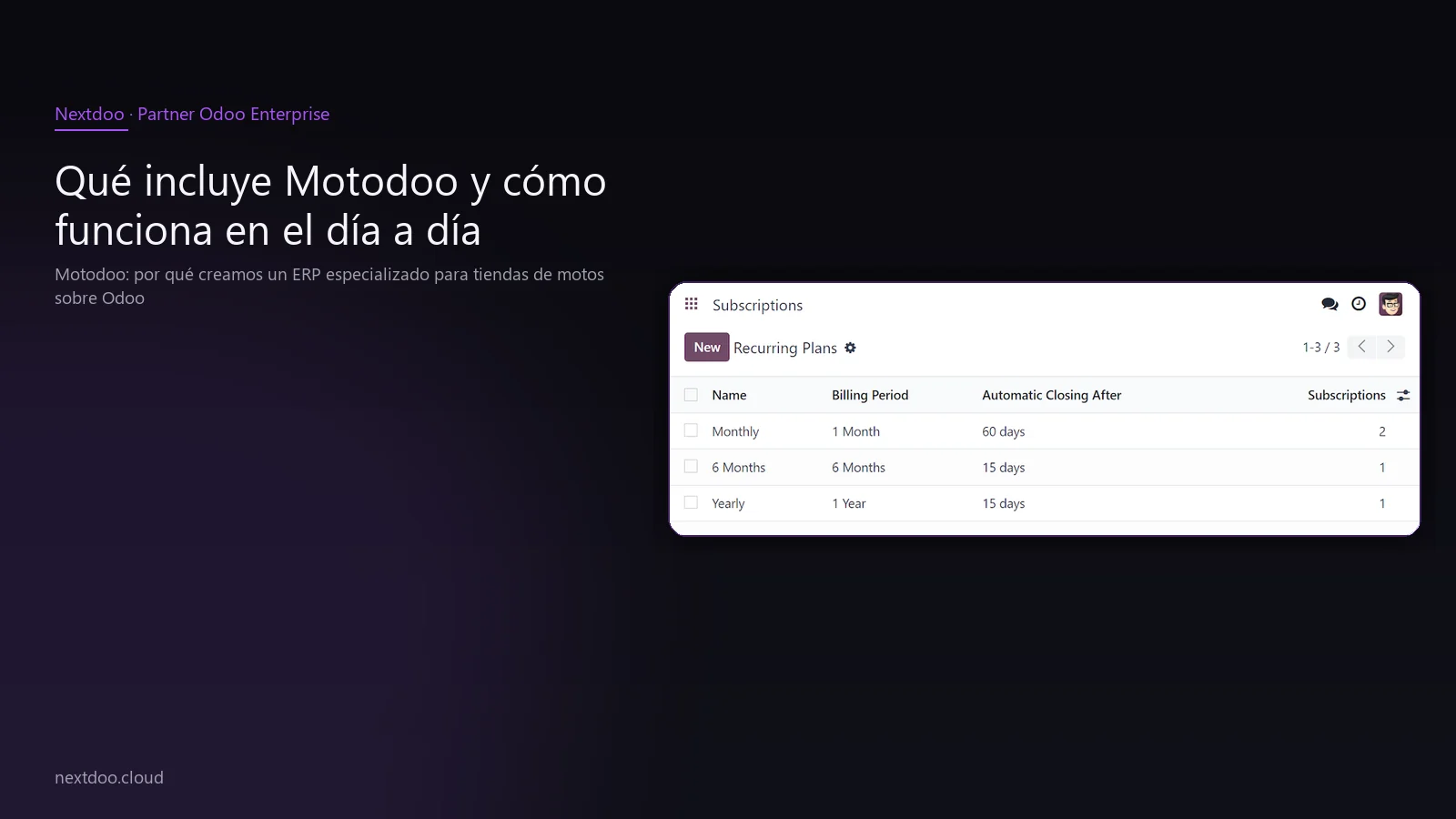Screen dimensions: 1456x819
Task: Go to next page arrow
Action: click(x=1390, y=347)
